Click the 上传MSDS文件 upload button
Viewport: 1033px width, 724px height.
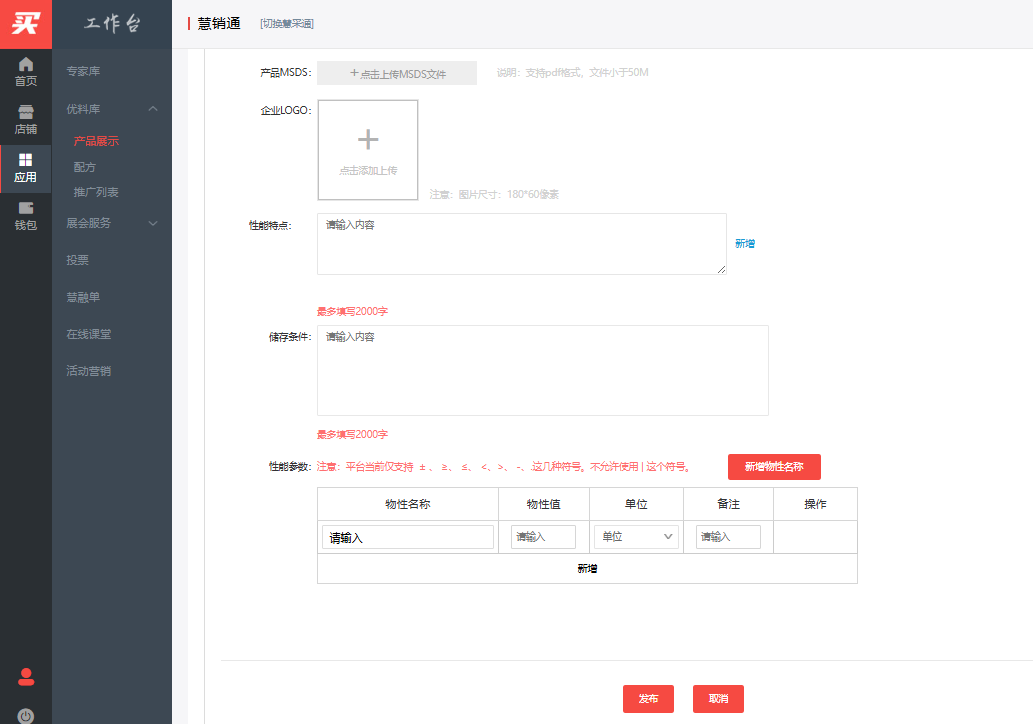pyautogui.click(x=397, y=73)
